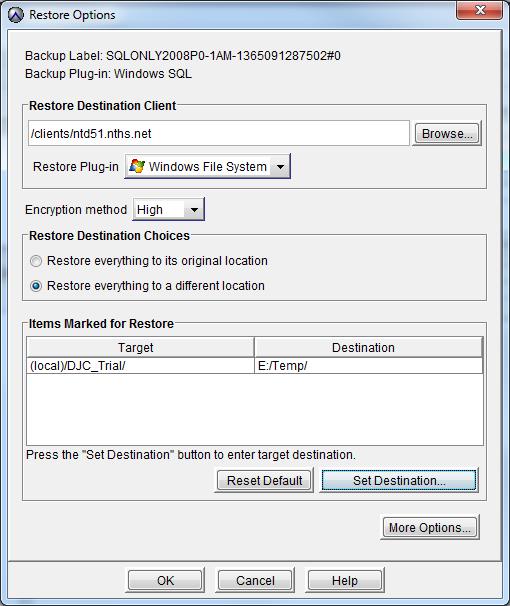
Task: Click the Cancel button
Action: click(x=255, y=580)
